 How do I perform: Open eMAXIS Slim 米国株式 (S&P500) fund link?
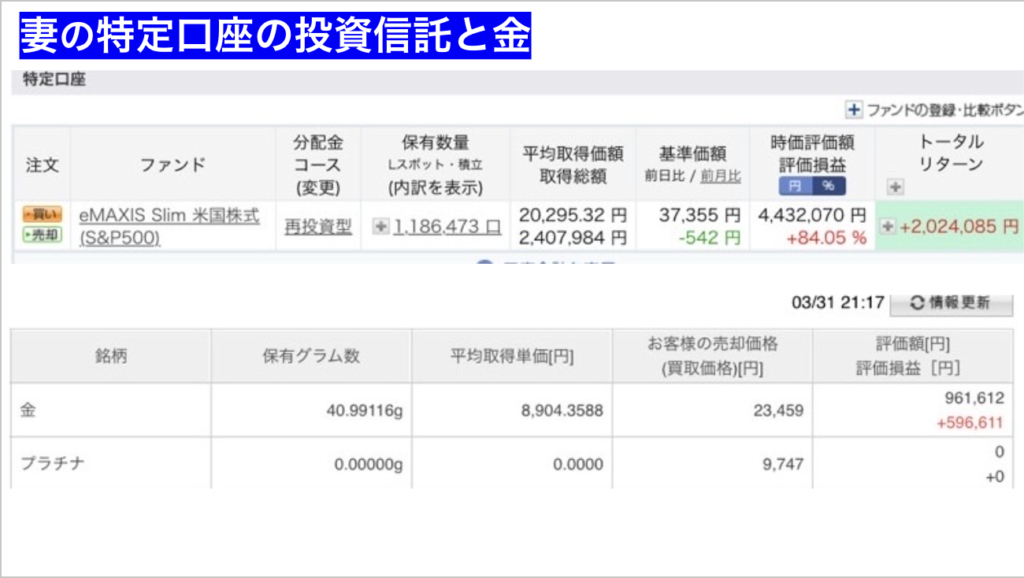point(169,227)
